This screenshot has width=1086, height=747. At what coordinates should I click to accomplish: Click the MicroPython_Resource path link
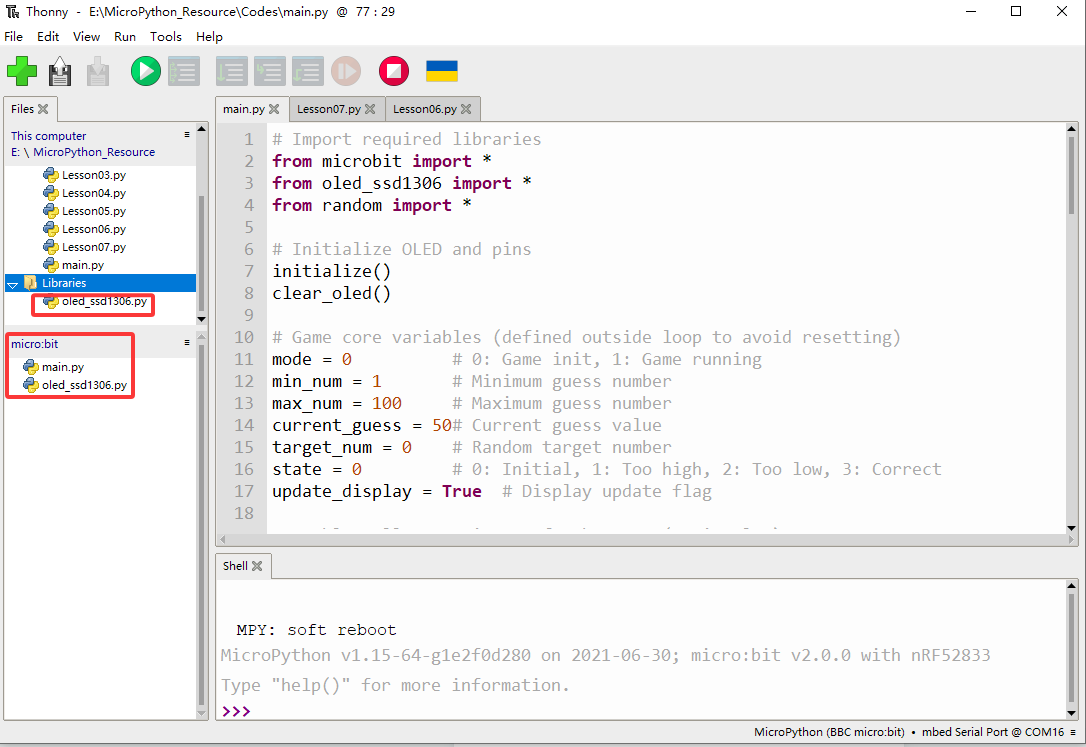tap(94, 152)
